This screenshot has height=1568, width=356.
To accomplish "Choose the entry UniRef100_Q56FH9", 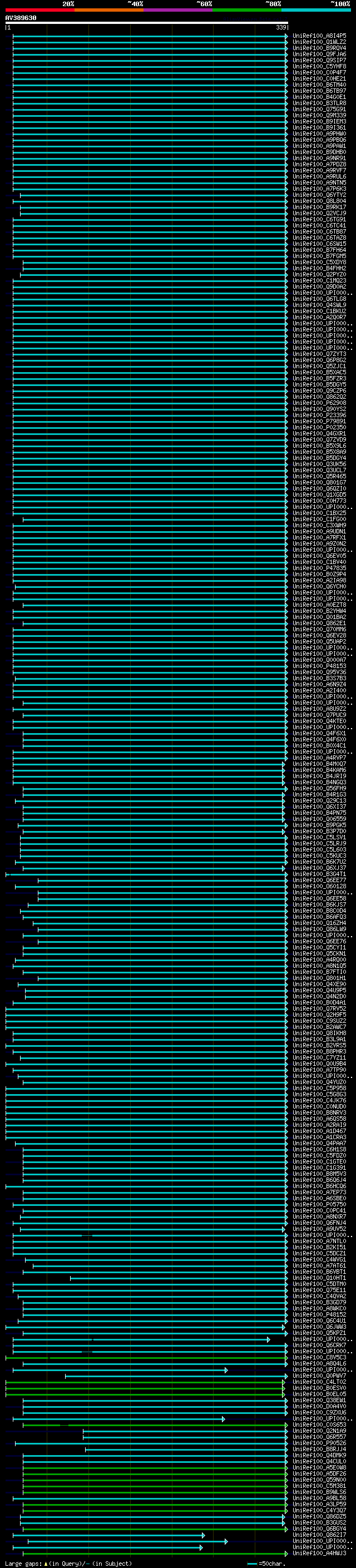I will [x=319, y=788].
